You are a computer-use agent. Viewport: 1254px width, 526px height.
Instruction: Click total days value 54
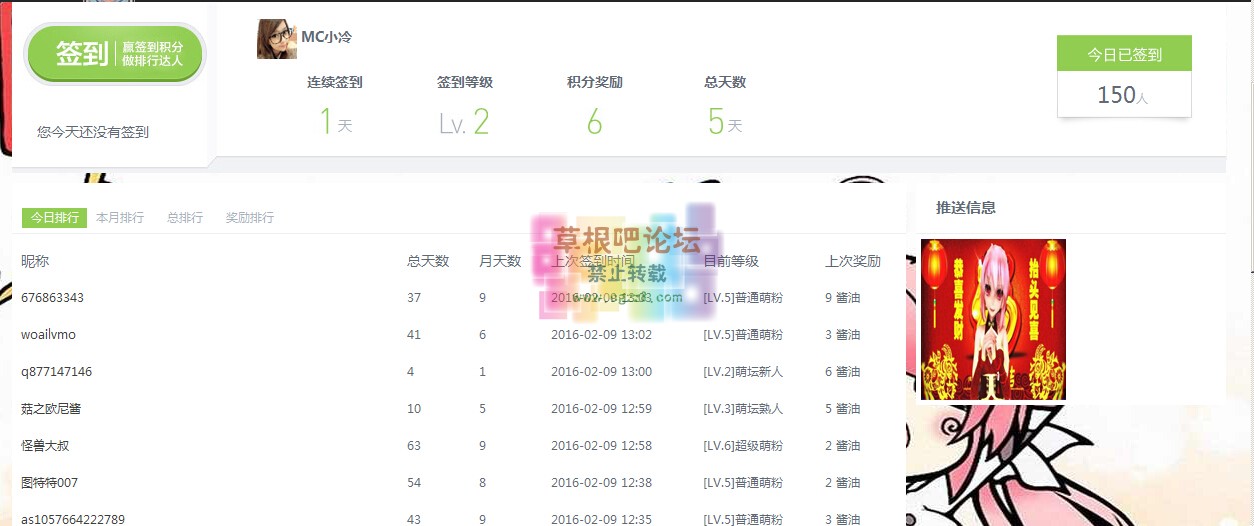(x=414, y=482)
